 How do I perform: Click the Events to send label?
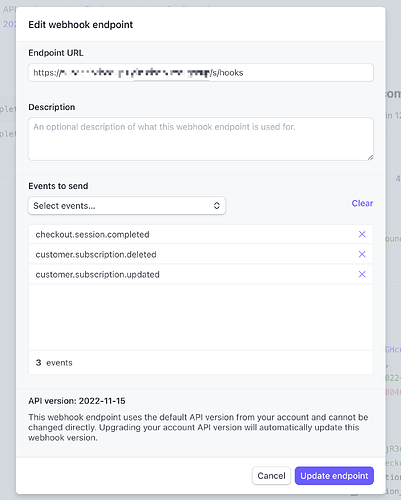click(58, 186)
